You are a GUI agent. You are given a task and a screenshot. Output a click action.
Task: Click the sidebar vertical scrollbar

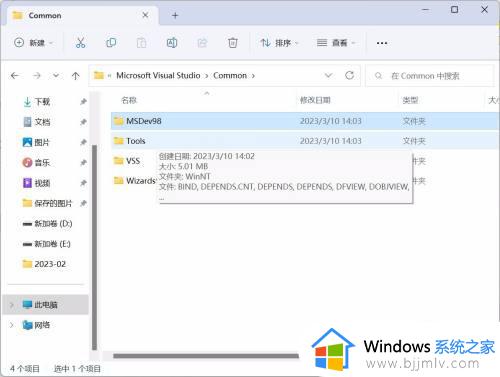[95, 247]
